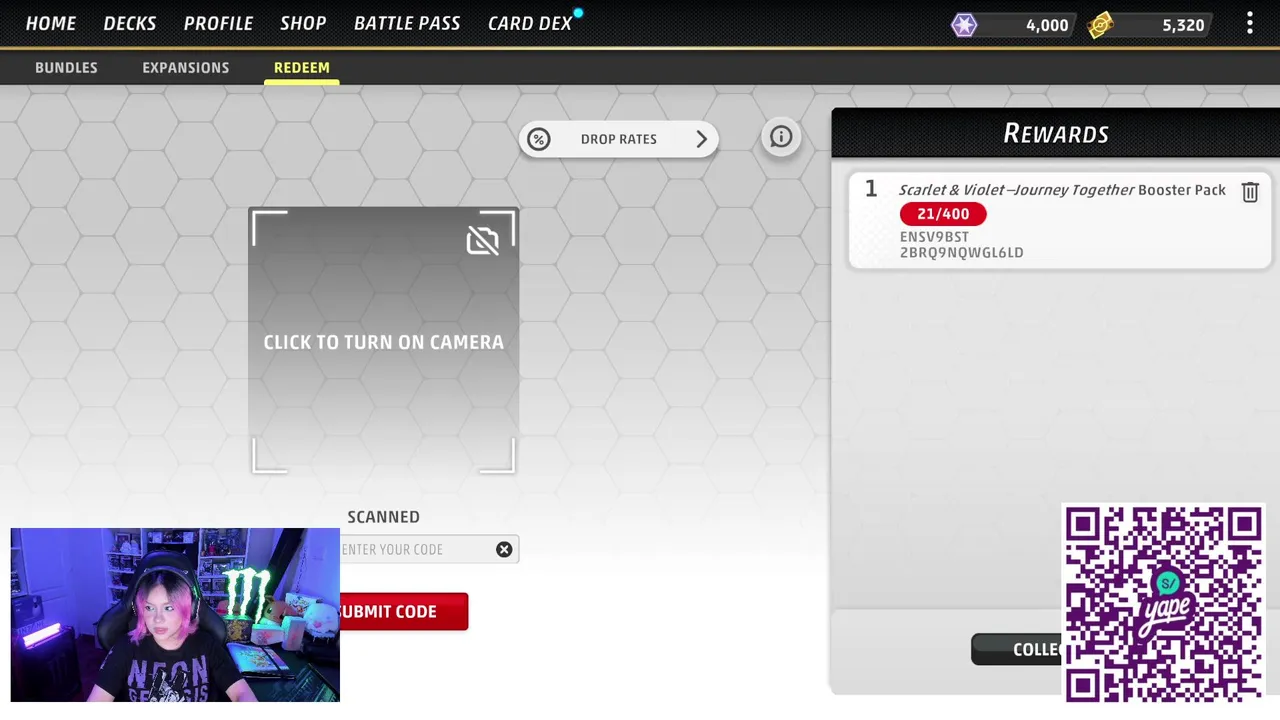The height and width of the screenshot is (720, 1280).
Task: Click the purple crystal currency icon
Action: [964, 25]
